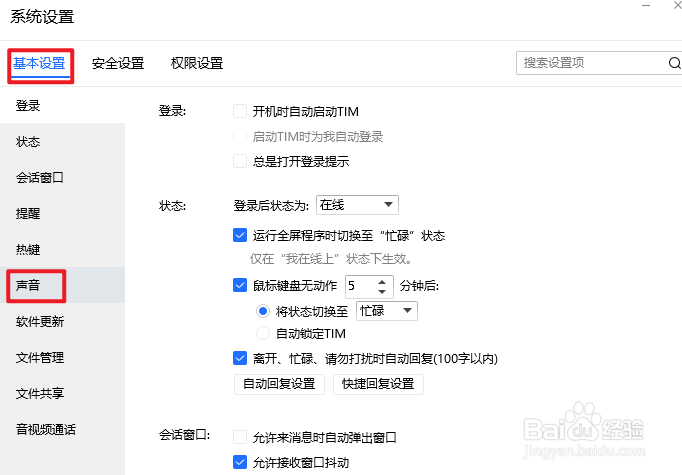Go to 声音 in sidebar
This screenshot has height=475, width=682.
pos(29,285)
